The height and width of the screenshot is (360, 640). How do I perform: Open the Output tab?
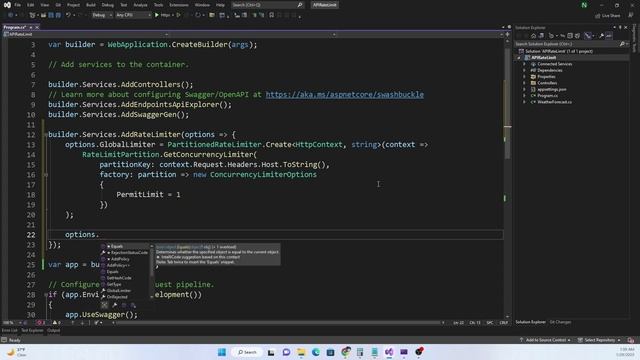pyautogui.click(x=53, y=330)
